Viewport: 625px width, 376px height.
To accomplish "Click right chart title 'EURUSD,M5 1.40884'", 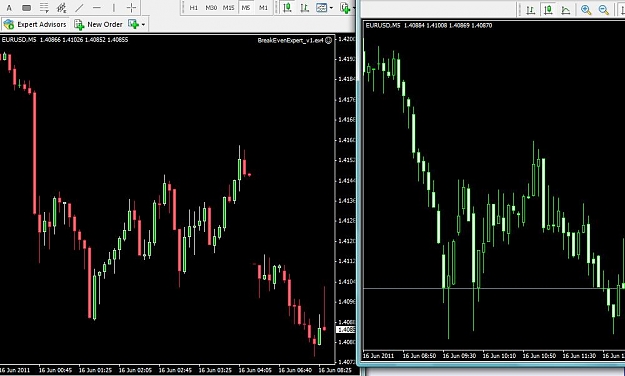I will 396,25.
